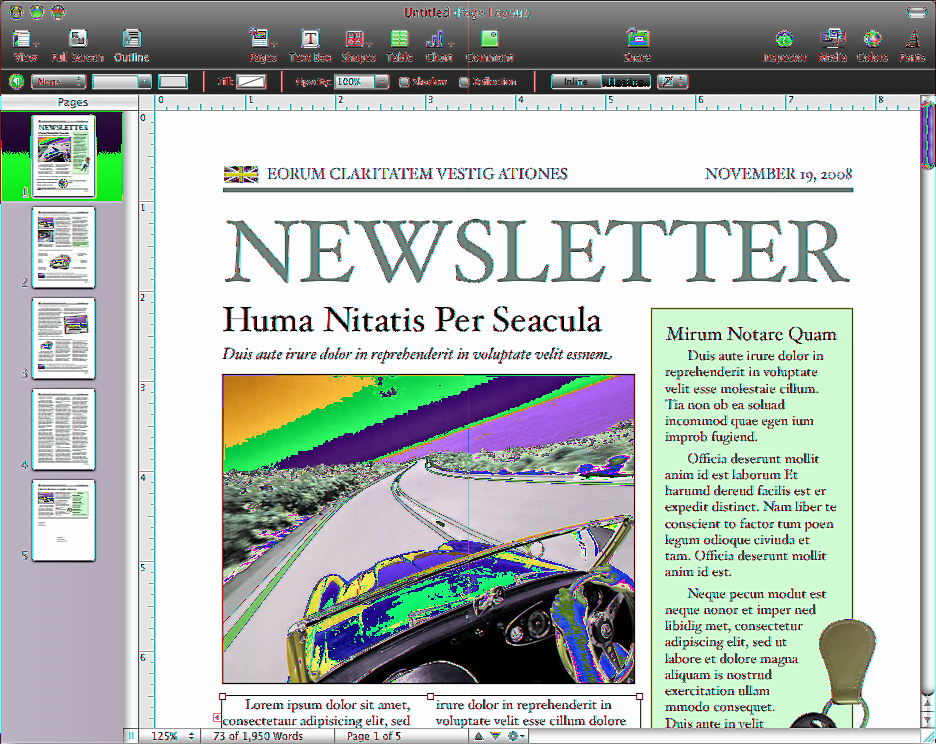Click the italic 'Duis aute irure dolor' subtitle

417,355
